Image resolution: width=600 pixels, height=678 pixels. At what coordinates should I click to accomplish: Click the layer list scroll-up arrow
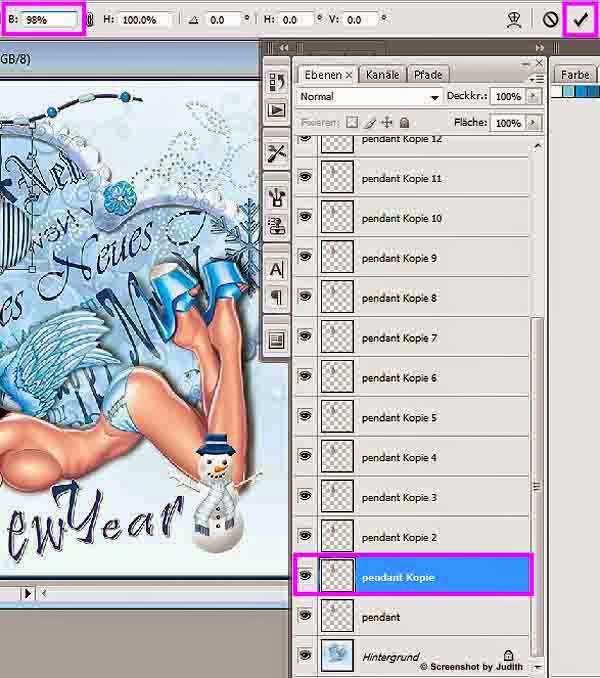[537, 146]
